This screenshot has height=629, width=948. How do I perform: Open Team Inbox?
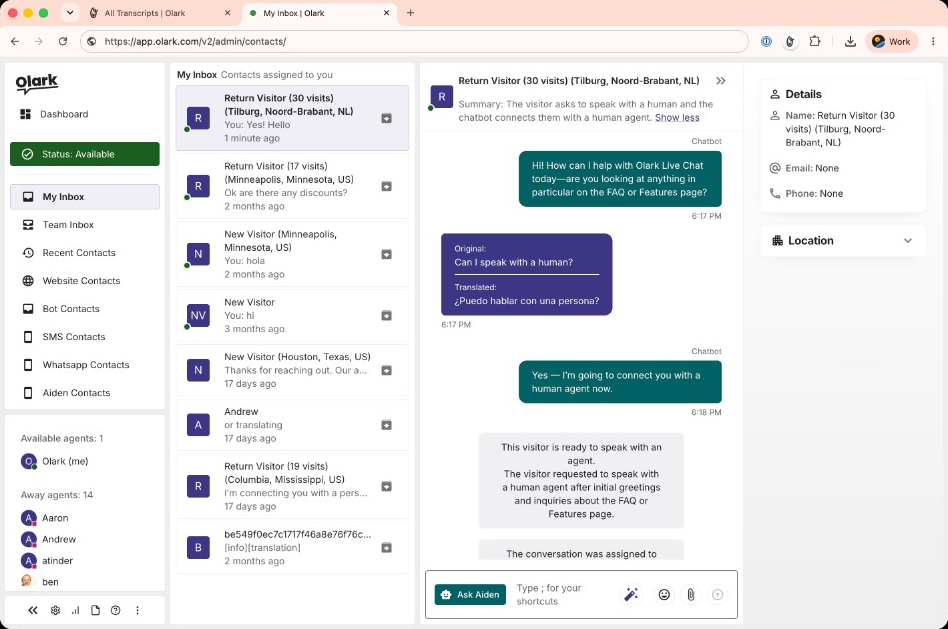68,225
